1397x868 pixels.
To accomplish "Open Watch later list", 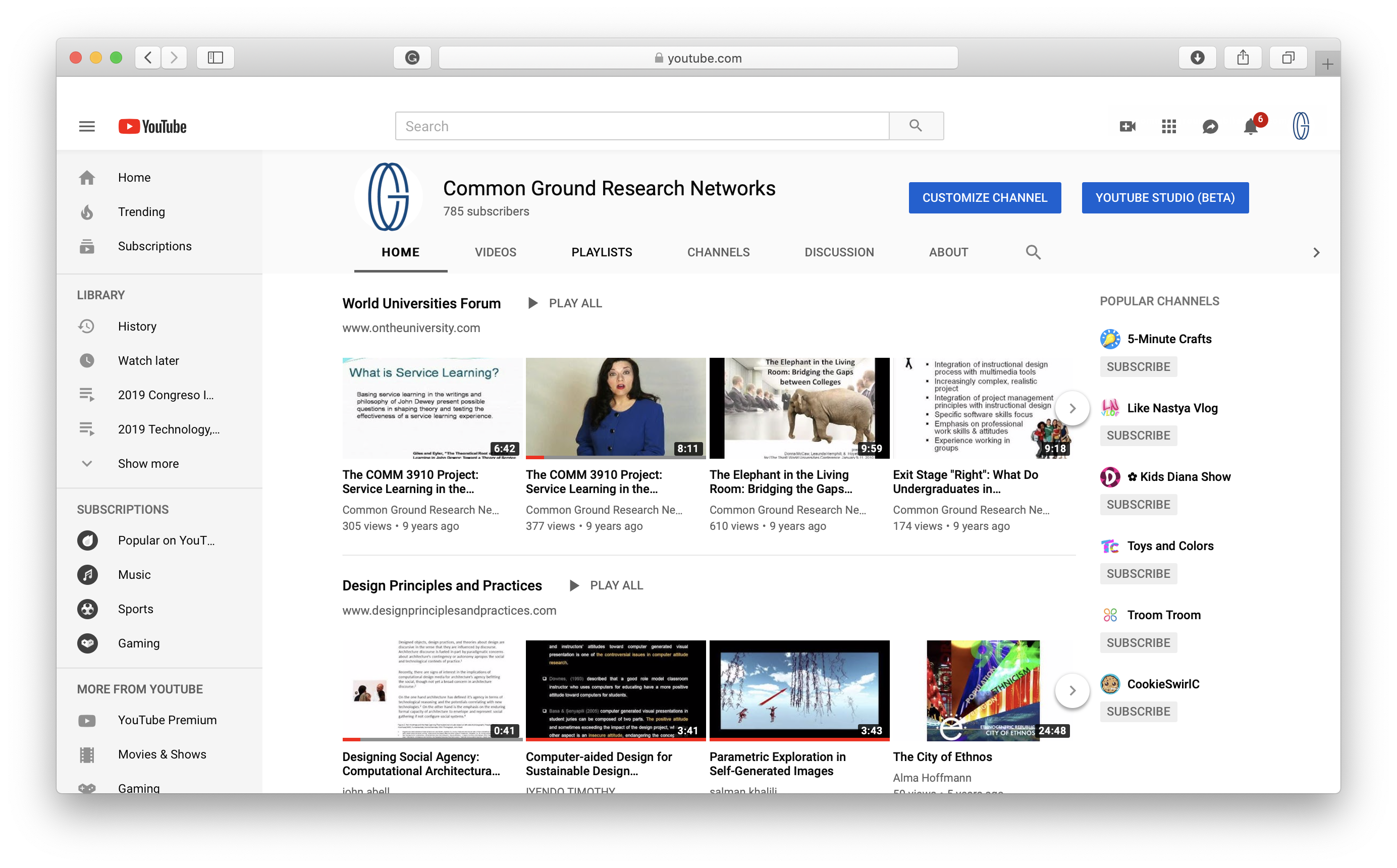I will tap(159, 360).
